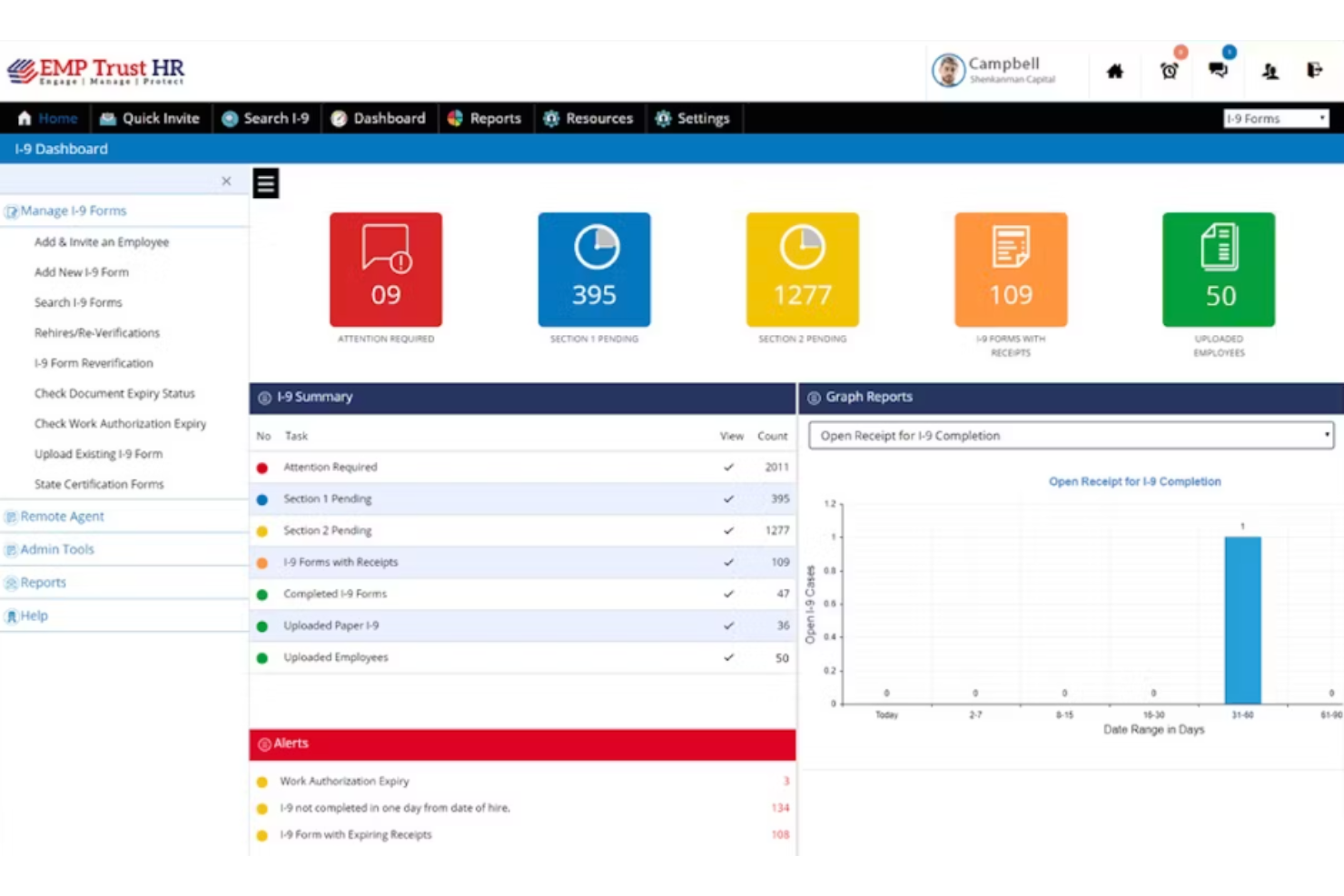Viewport: 1344px width, 896px height.
Task: Open the Work Authorization Expiry alert
Action: [x=345, y=781]
